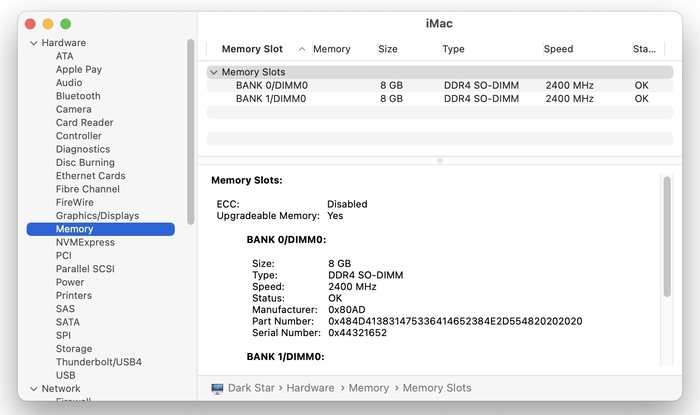700x415 pixels.
Task: Open Power in the sidebar
Action: point(70,282)
